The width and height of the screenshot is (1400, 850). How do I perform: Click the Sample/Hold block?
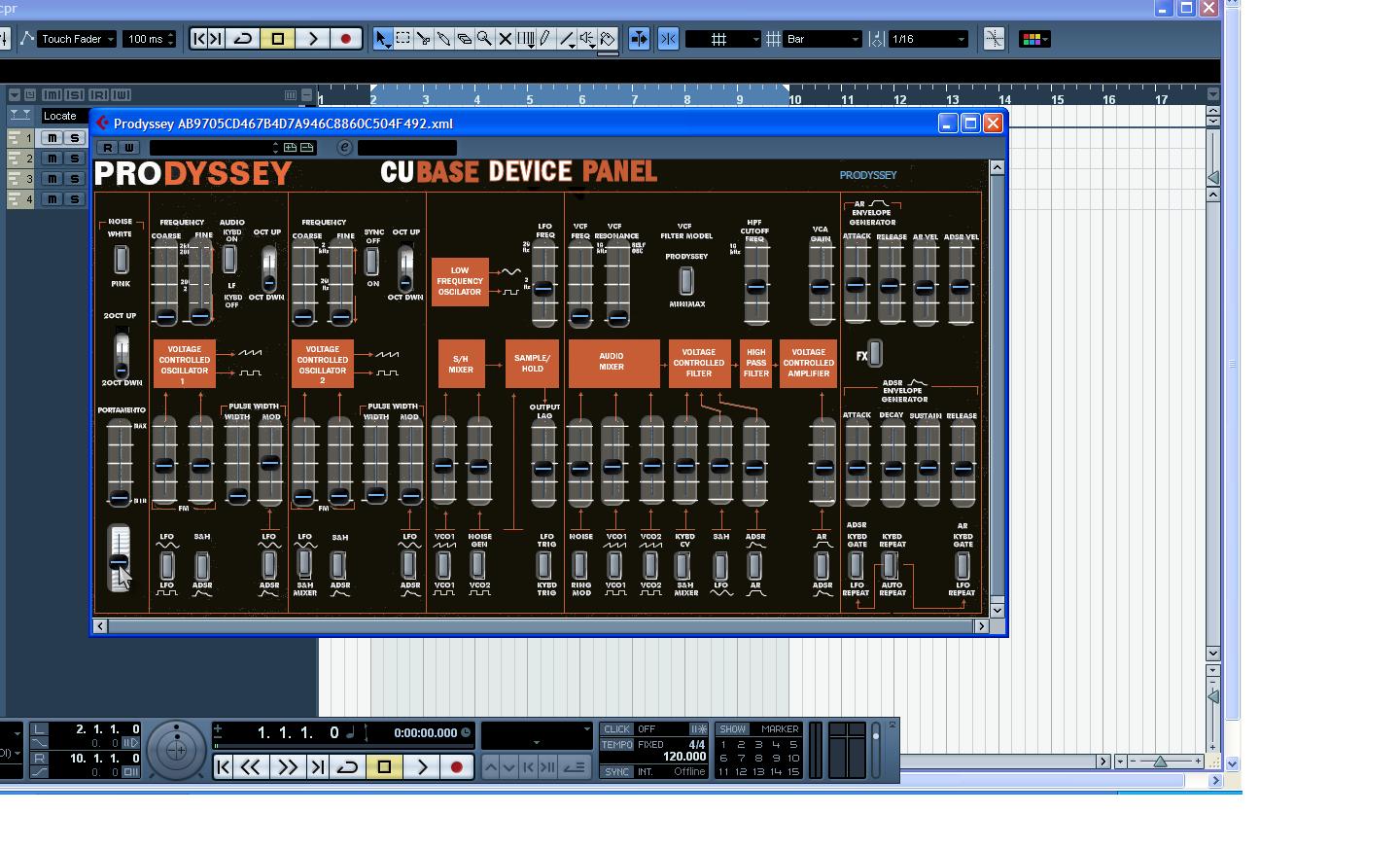point(532,364)
